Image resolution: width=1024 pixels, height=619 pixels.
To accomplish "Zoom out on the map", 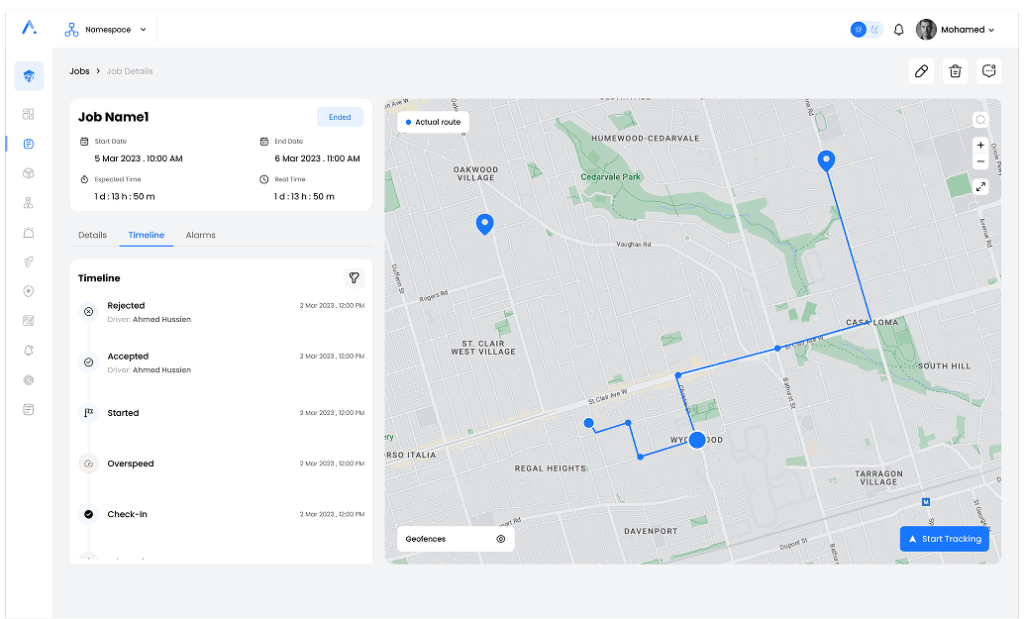I will (980, 161).
